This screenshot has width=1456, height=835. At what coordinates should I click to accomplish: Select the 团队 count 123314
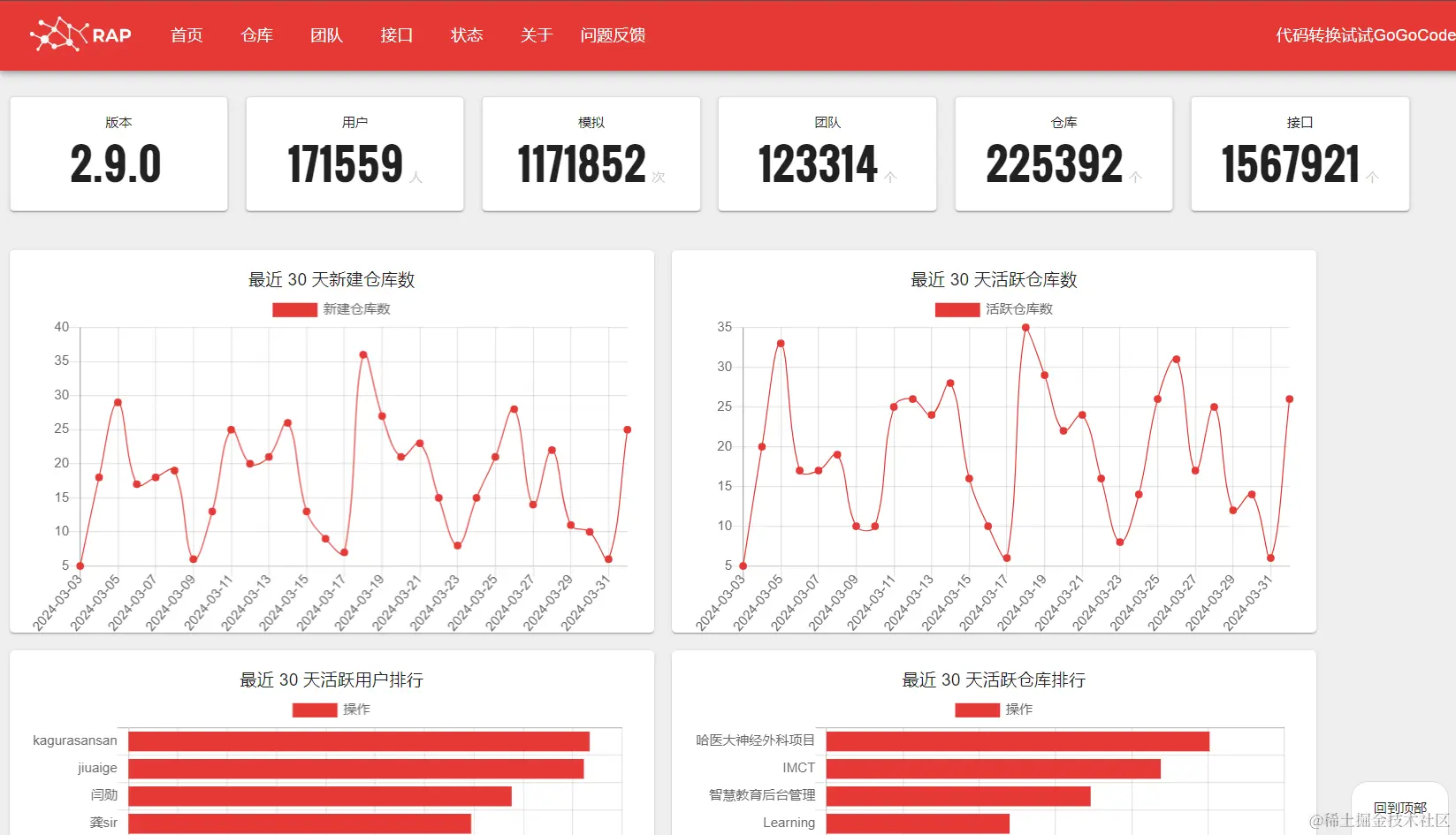pos(819,164)
